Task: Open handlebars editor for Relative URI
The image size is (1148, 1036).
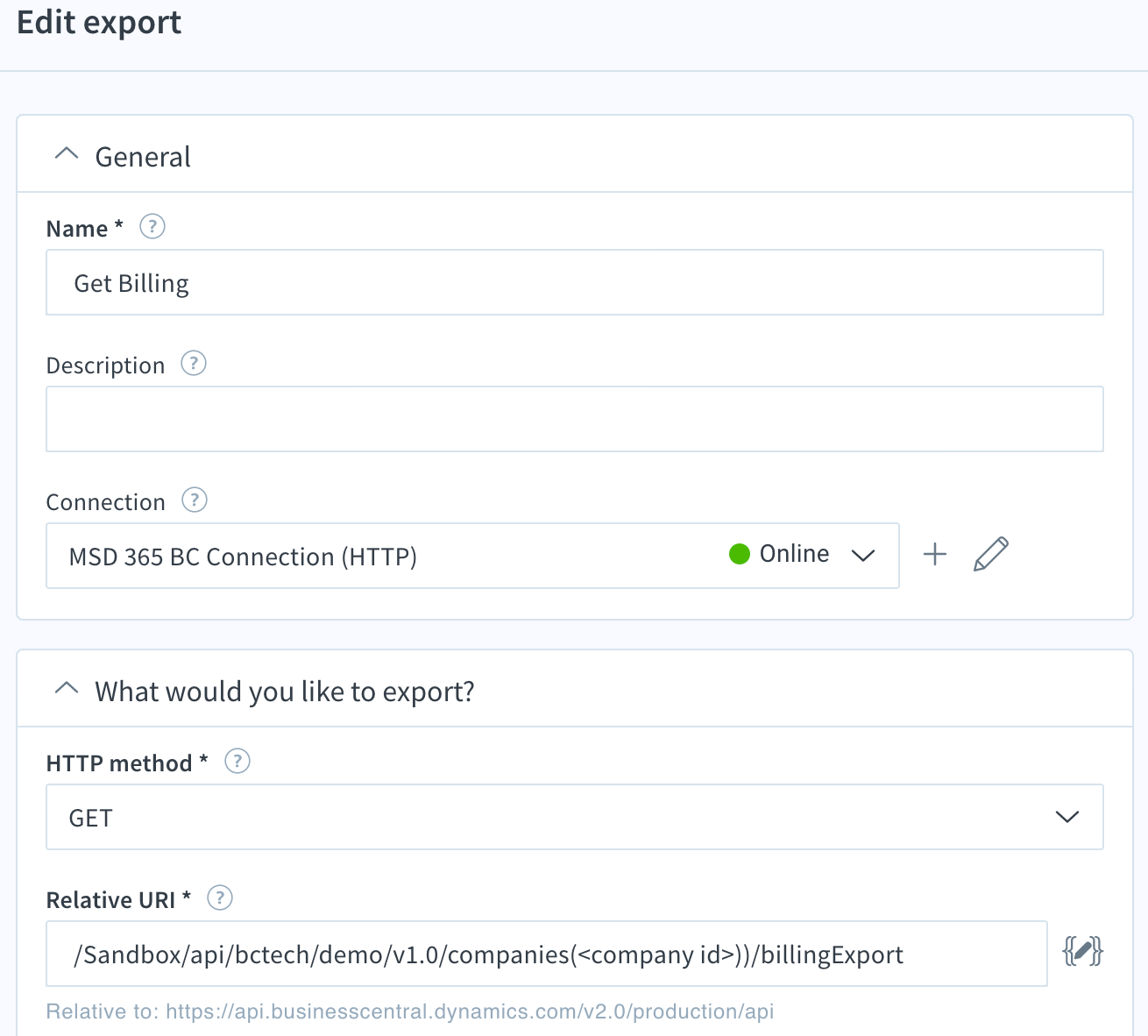Action: coord(1082,951)
